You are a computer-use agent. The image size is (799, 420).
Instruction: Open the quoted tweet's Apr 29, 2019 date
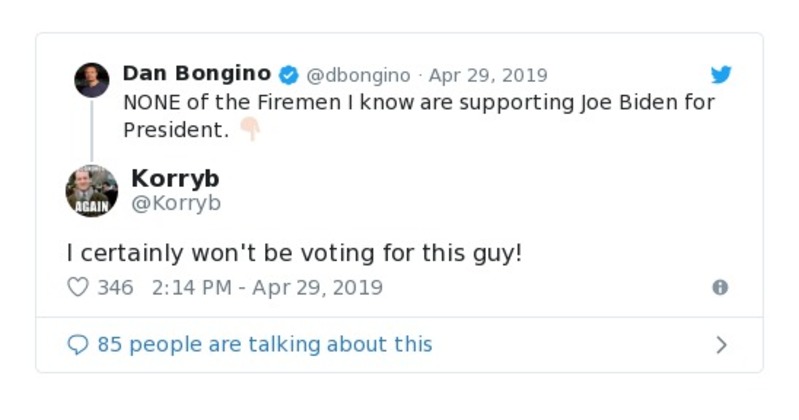(488, 75)
